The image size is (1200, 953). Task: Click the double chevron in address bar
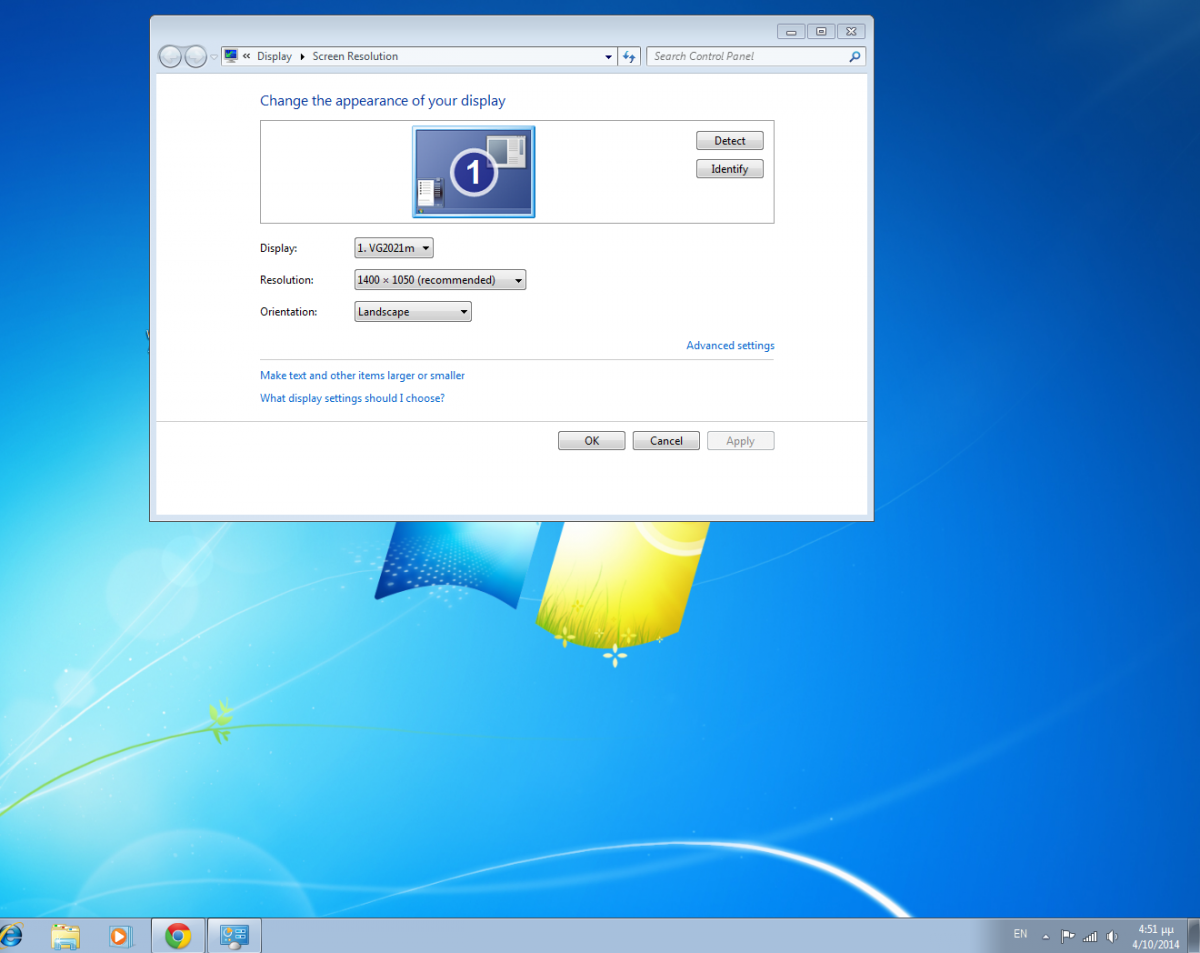pyautogui.click(x=246, y=56)
